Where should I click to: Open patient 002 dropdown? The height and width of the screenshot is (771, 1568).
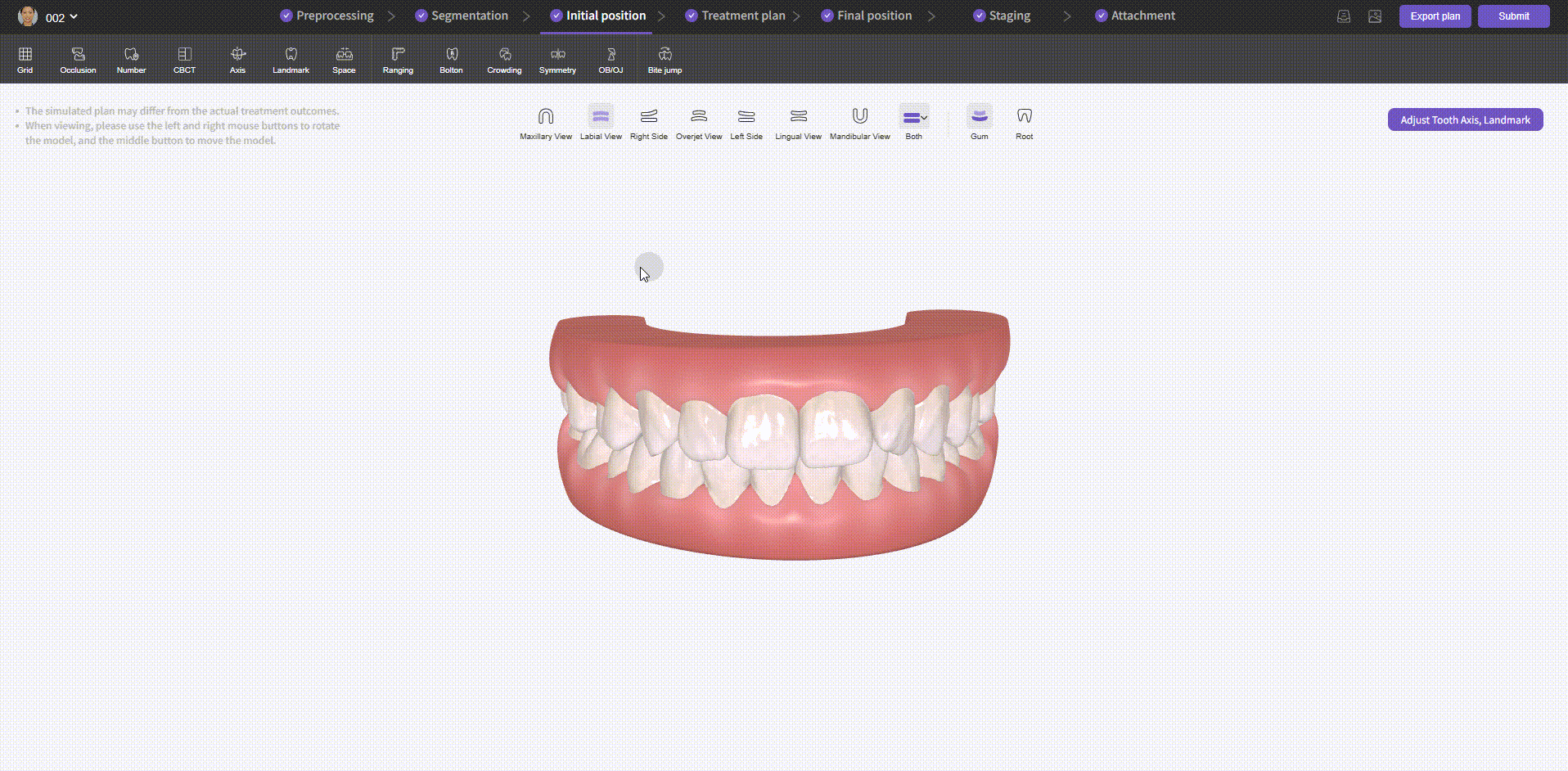[x=61, y=16]
